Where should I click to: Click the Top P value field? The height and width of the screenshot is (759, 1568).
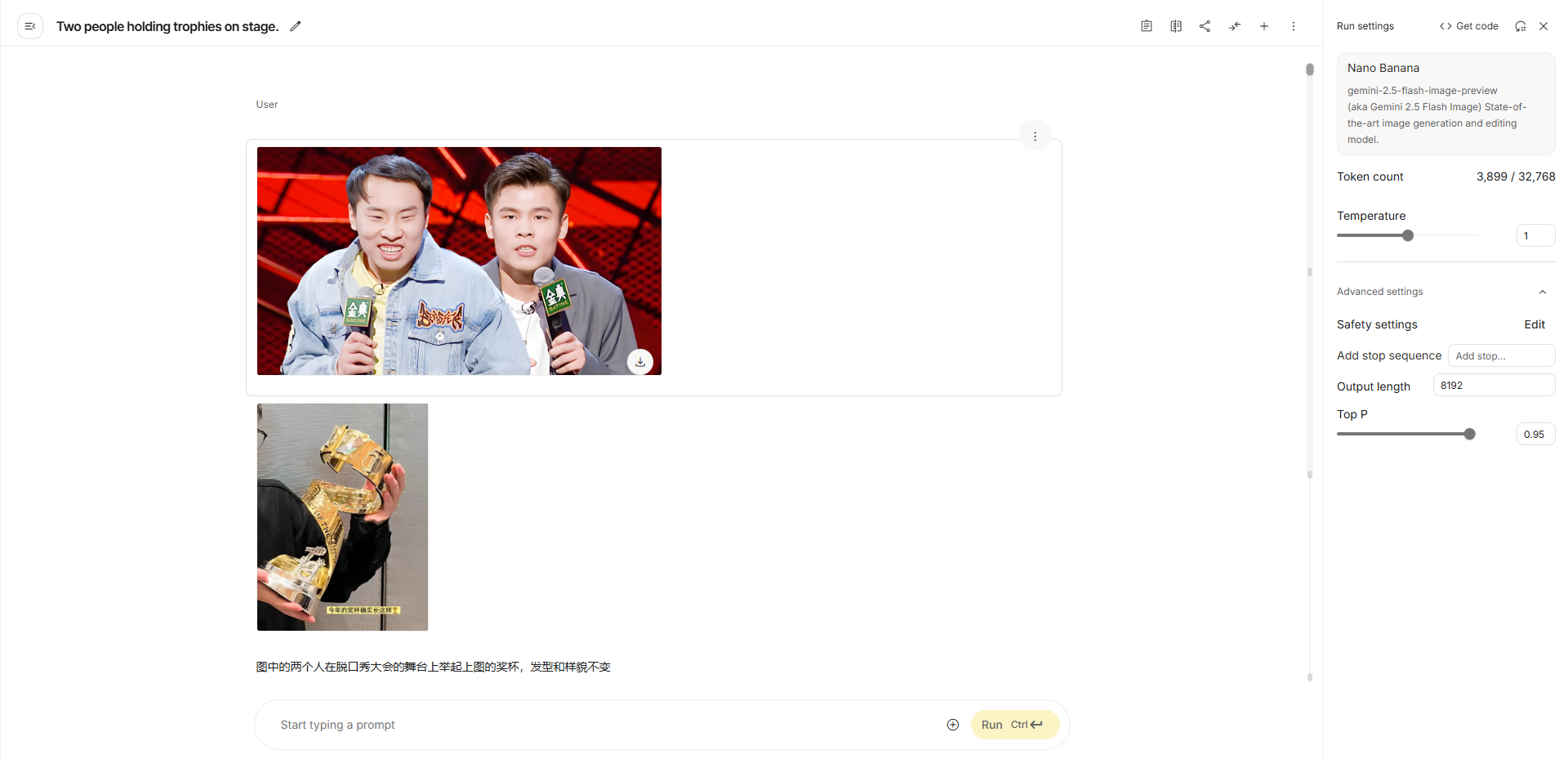(x=1535, y=434)
